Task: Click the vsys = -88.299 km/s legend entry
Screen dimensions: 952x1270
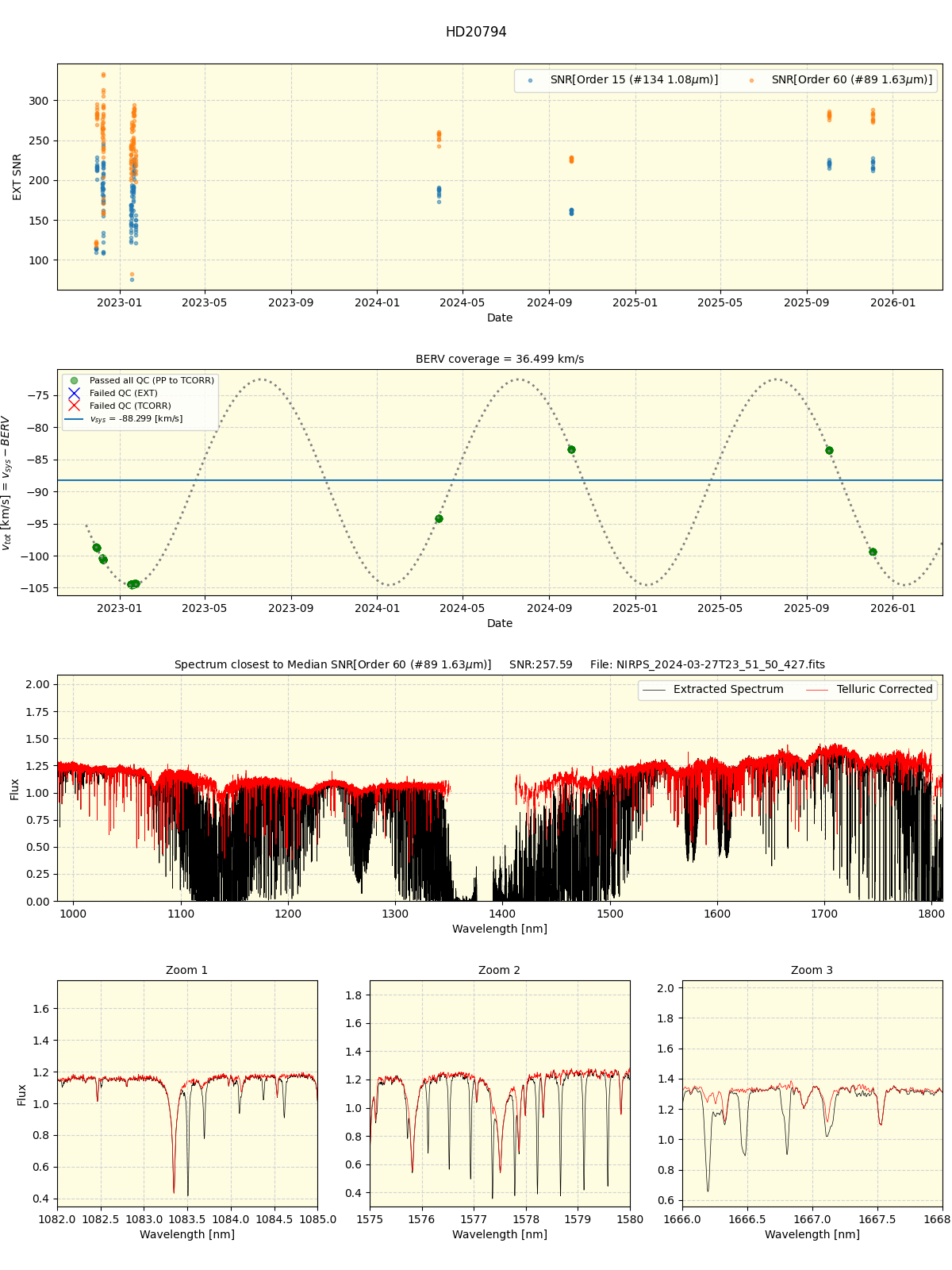Action: click(x=125, y=418)
